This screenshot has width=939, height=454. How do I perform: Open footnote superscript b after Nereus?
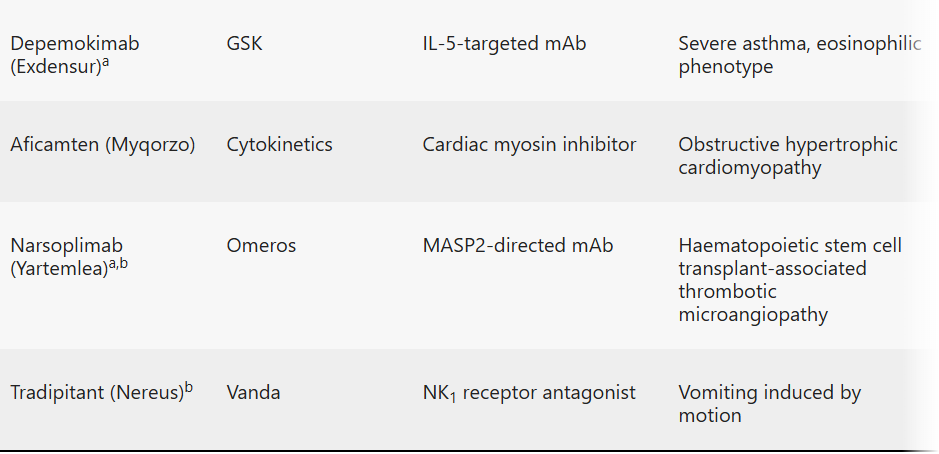point(189,388)
